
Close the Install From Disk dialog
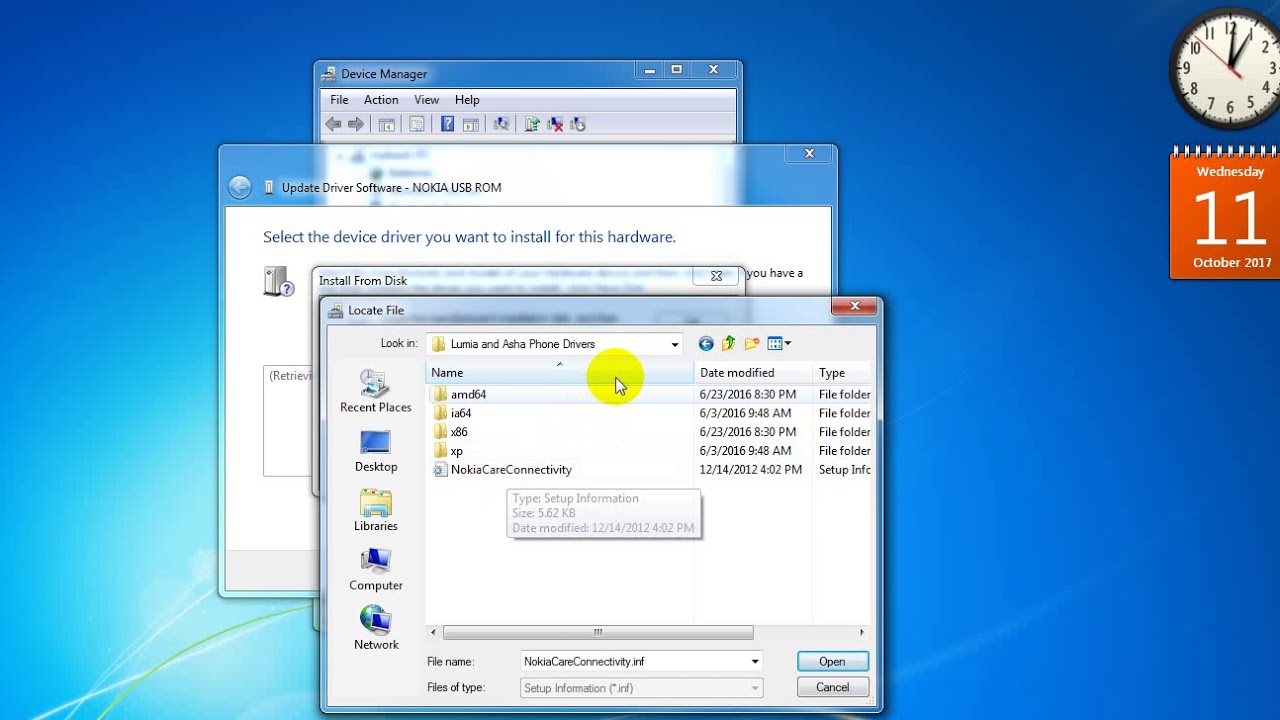(x=716, y=276)
